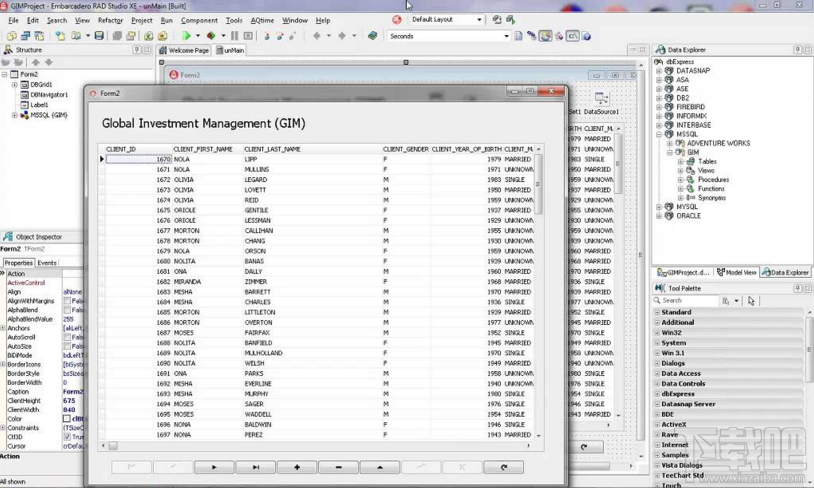
Task: Expand the Standard category in Tool Palette
Action: (x=657, y=313)
